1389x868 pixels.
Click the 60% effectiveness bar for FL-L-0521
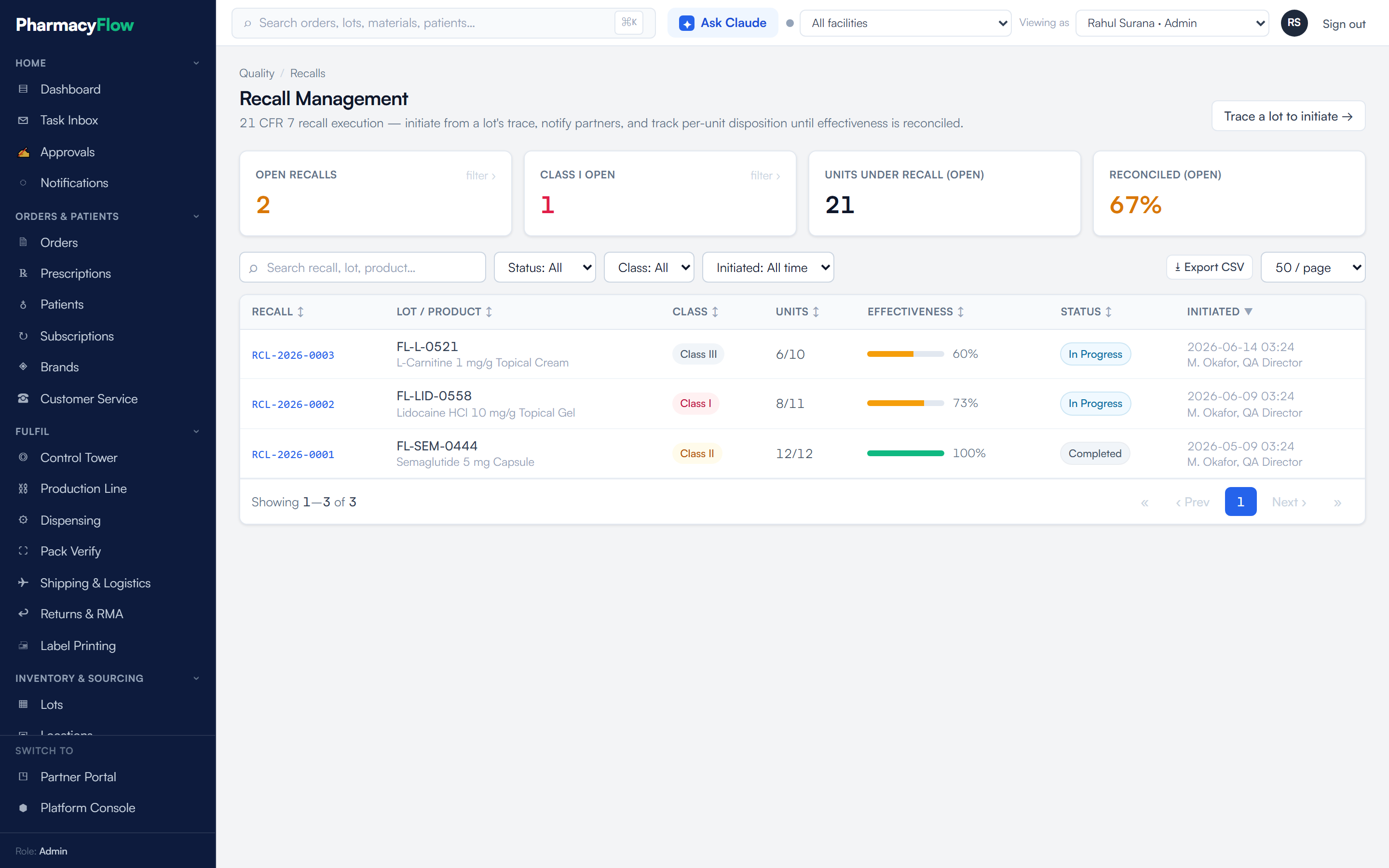(x=905, y=354)
